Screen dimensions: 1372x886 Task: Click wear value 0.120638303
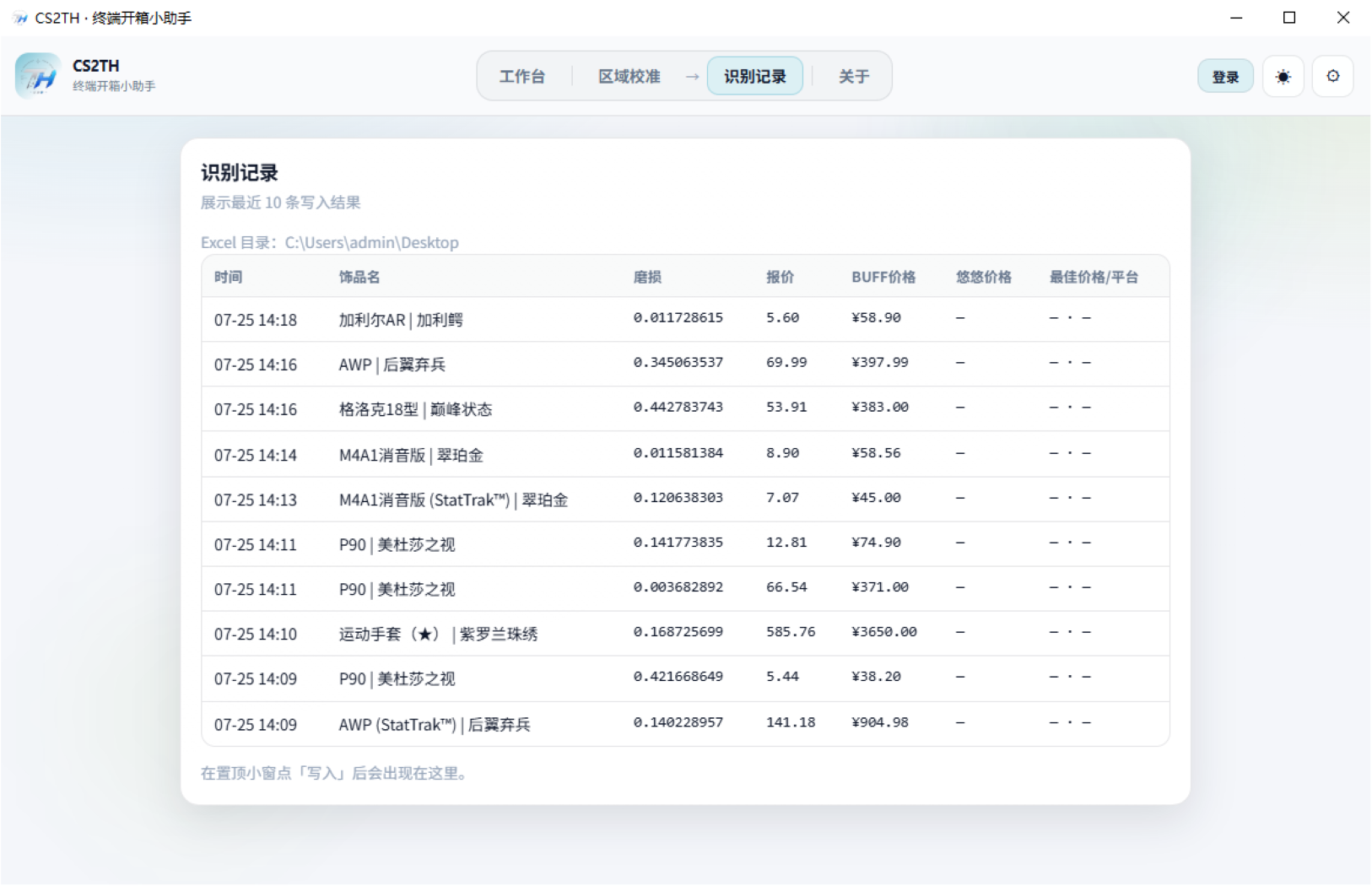[x=678, y=498]
